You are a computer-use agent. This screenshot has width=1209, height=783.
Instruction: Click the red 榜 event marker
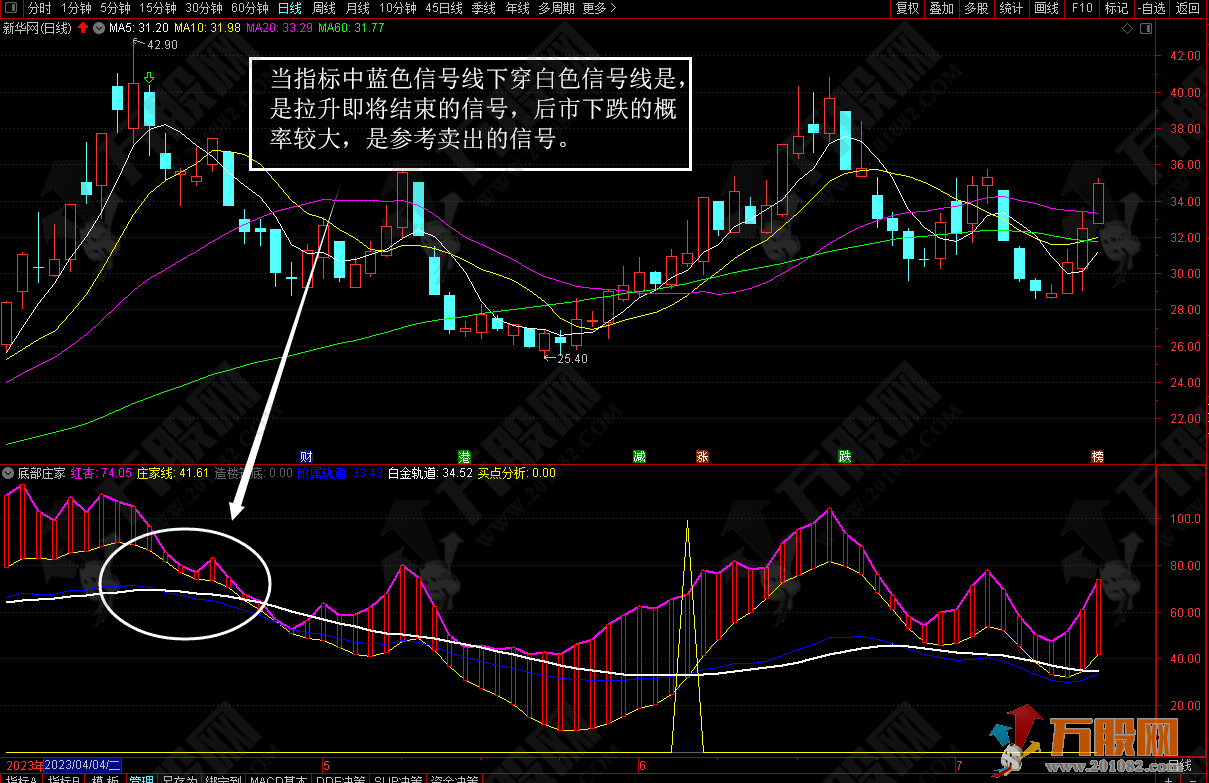(x=1098, y=456)
